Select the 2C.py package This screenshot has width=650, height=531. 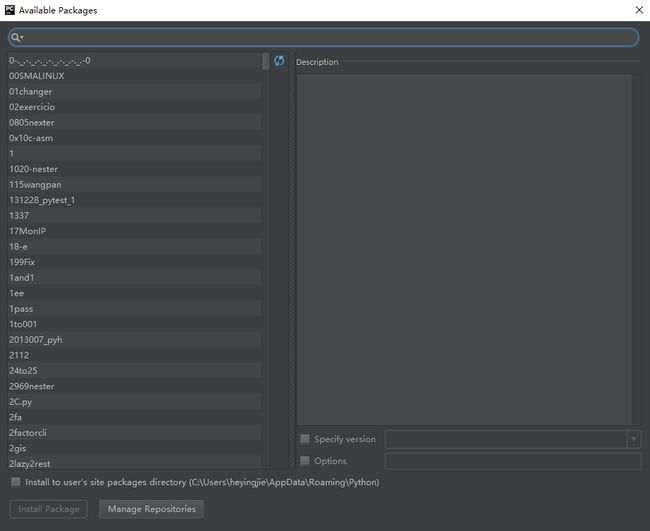tap(135, 402)
